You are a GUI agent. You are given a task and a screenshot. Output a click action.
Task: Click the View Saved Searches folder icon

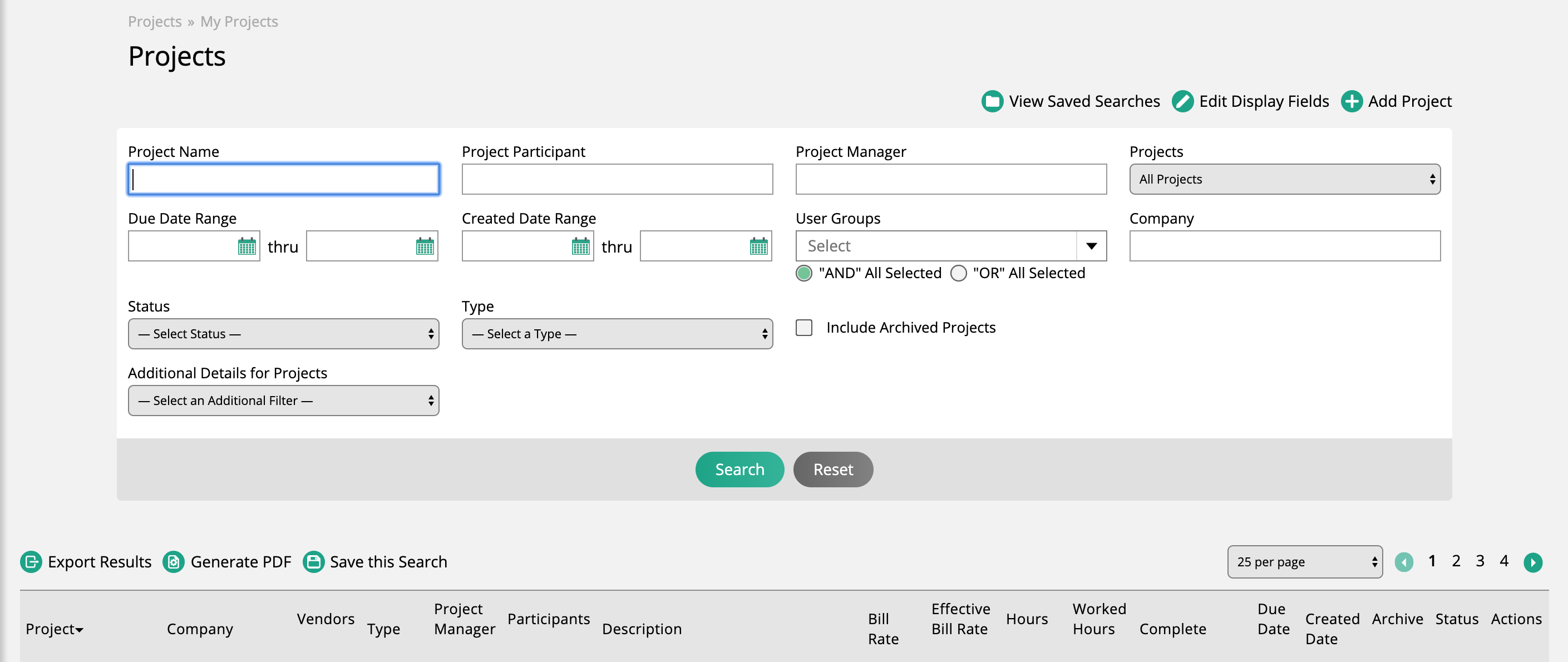click(x=992, y=101)
